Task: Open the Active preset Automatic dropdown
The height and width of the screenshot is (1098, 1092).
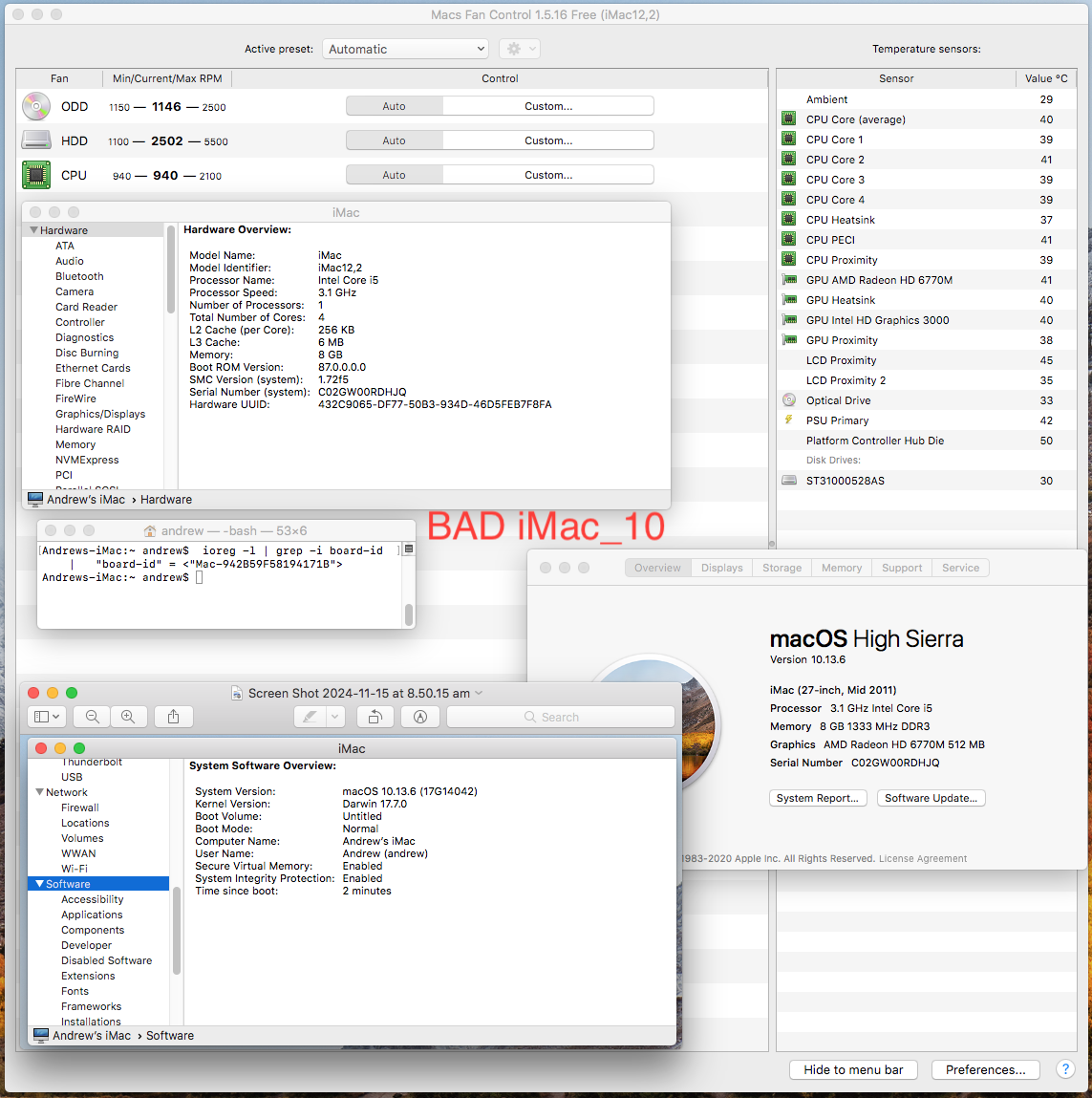Action: [x=405, y=49]
